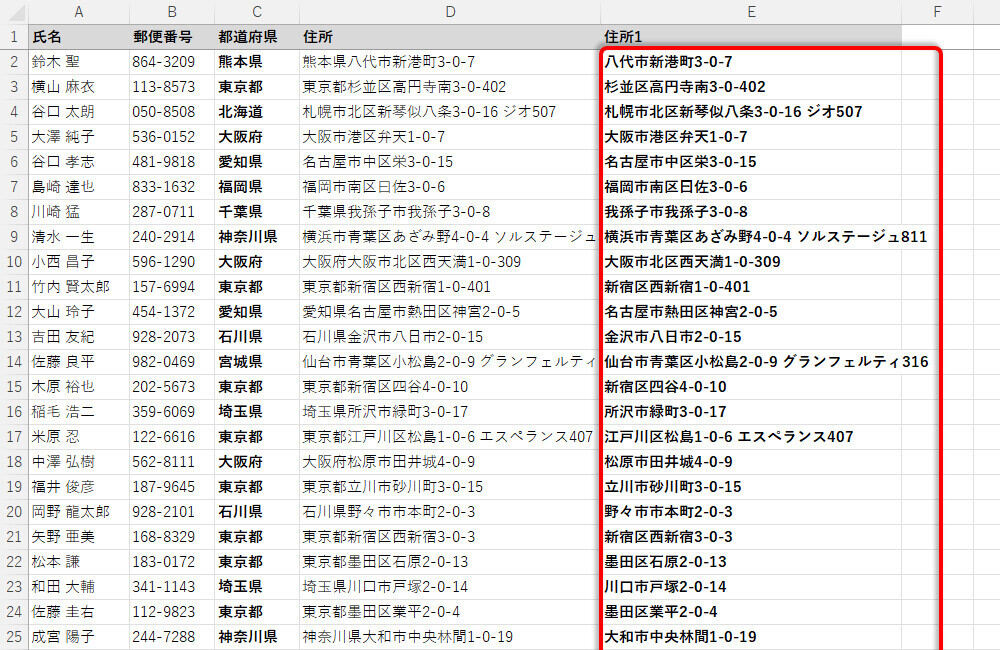
Task: Select column B header
Action: [171, 11]
